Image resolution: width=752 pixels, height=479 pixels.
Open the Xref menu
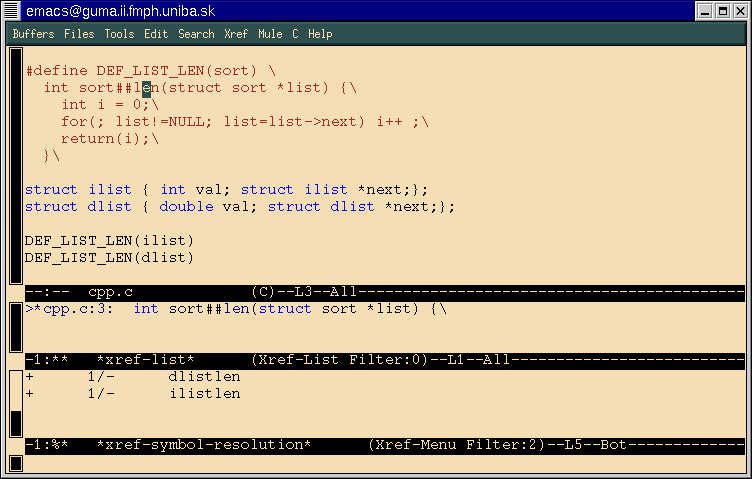point(236,34)
